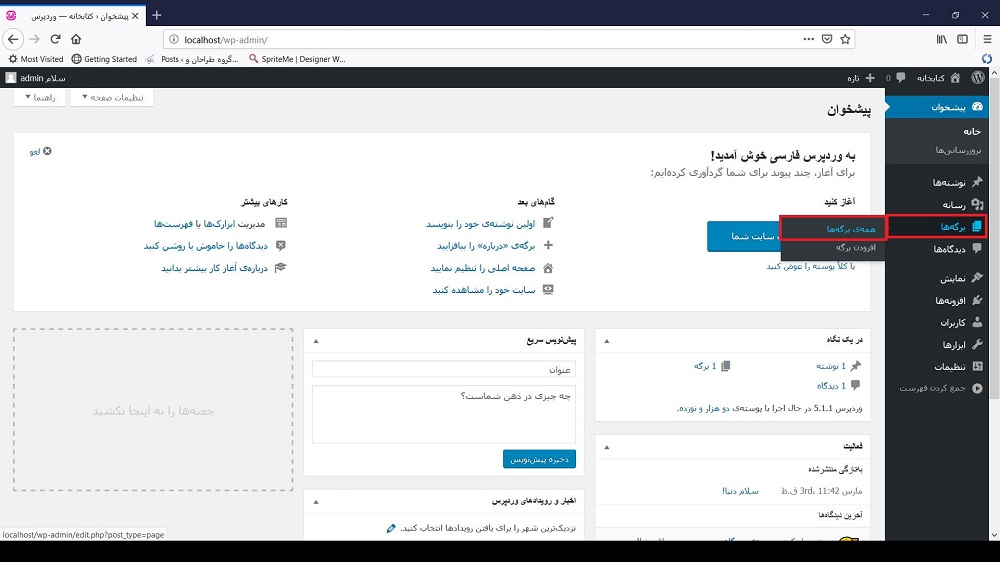The width and height of the screenshot is (1000, 562).
Task: Click the دو هزار و نوزده theme link
Action: [x=704, y=408]
